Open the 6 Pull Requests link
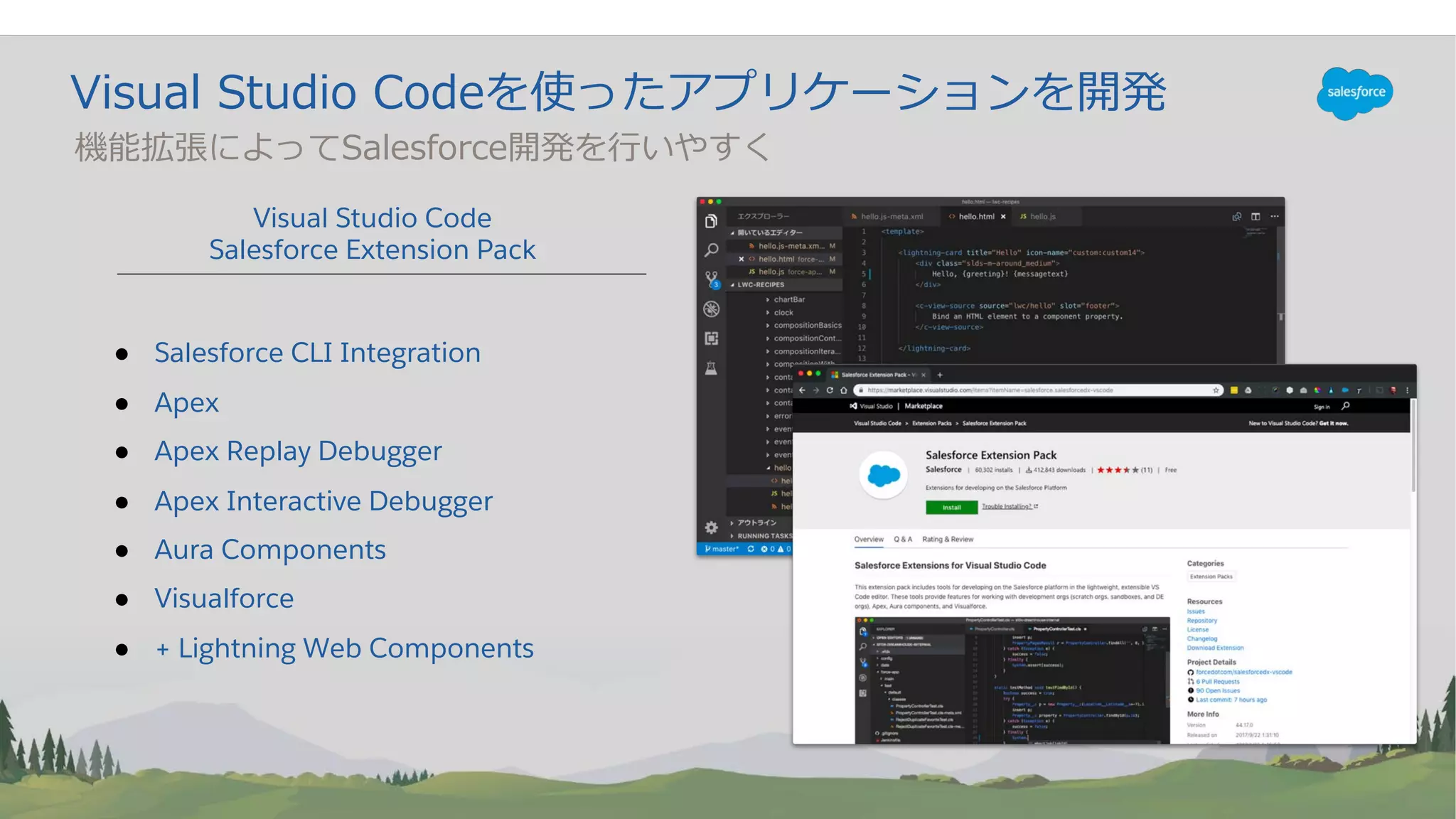 (x=1217, y=682)
